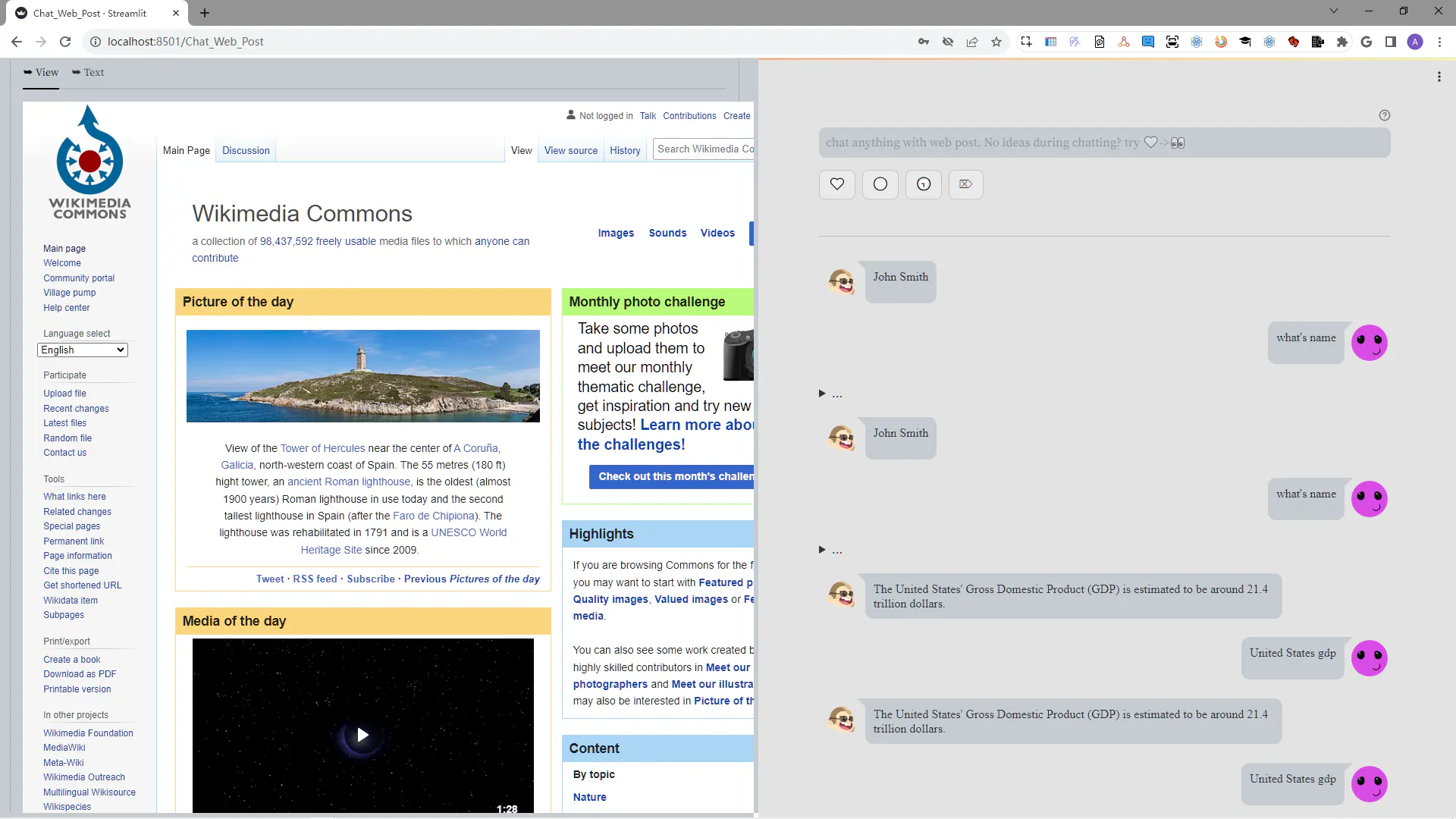Viewport: 1456px width, 819px height.
Task: Switch to the View tab in Streamlit
Action: click(x=41, y=72)
